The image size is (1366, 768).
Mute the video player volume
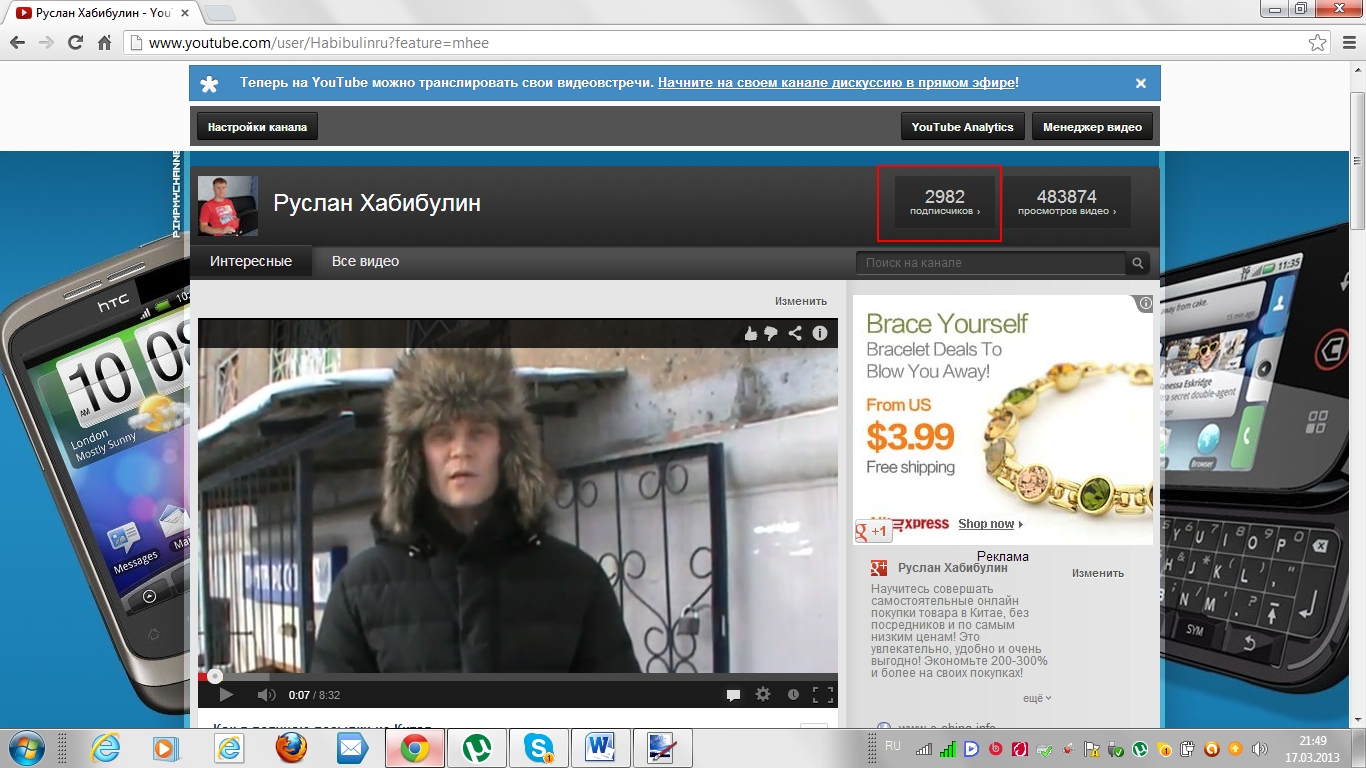pos(266,694)
